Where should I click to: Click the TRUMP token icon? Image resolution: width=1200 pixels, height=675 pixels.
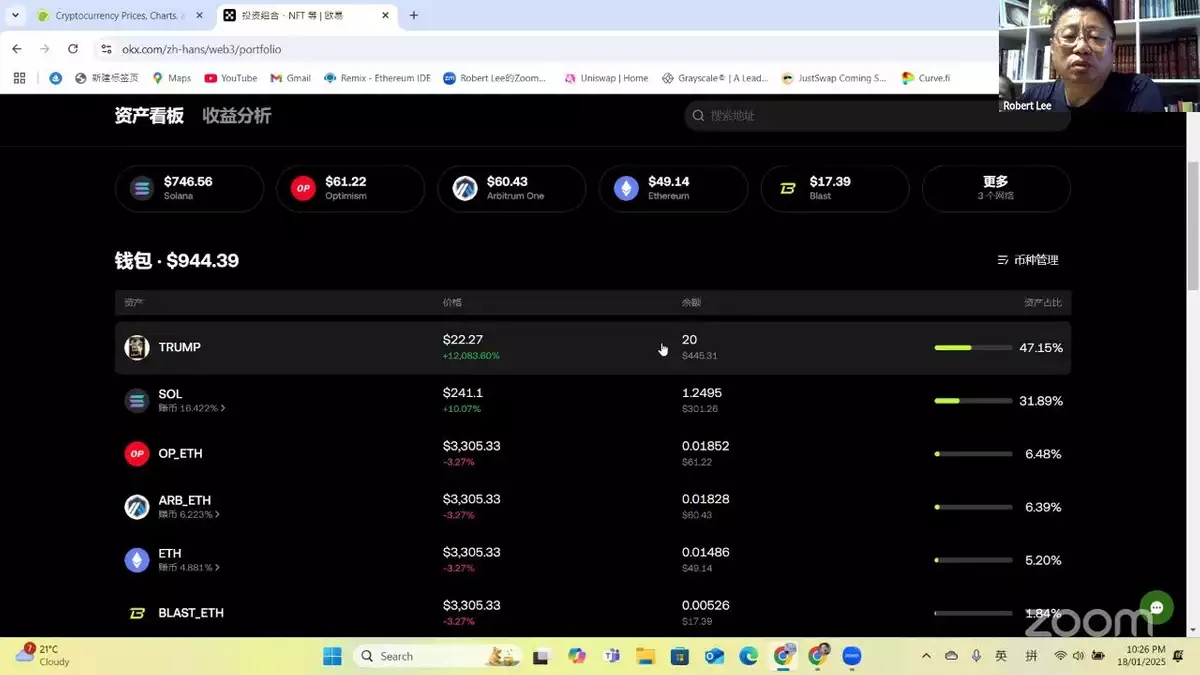(137, 347)
